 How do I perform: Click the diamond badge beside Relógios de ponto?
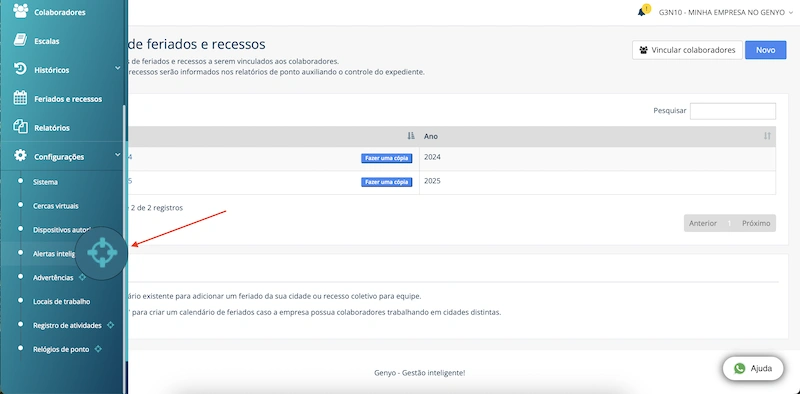click(98, 349)
